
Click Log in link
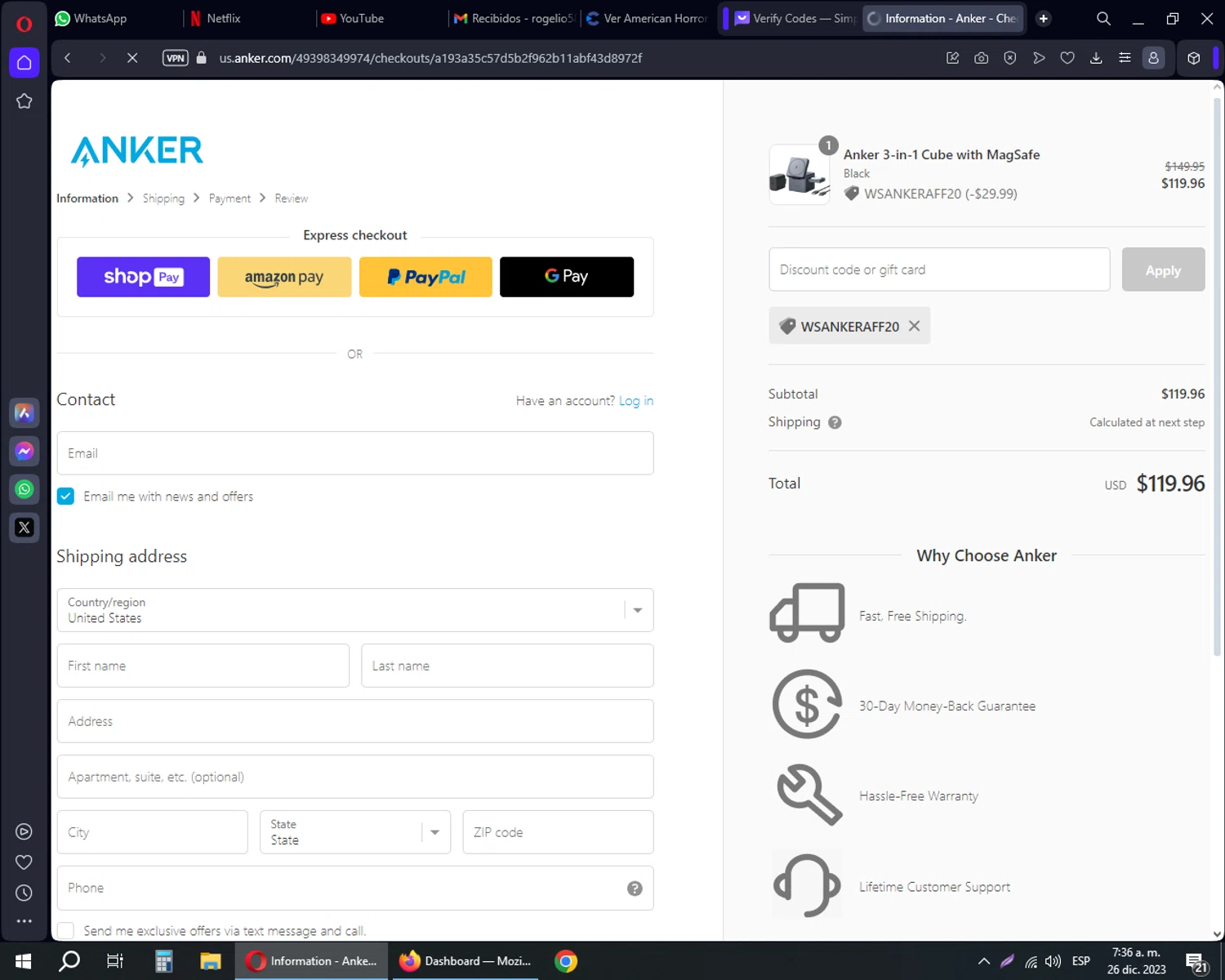coord(636,401)
